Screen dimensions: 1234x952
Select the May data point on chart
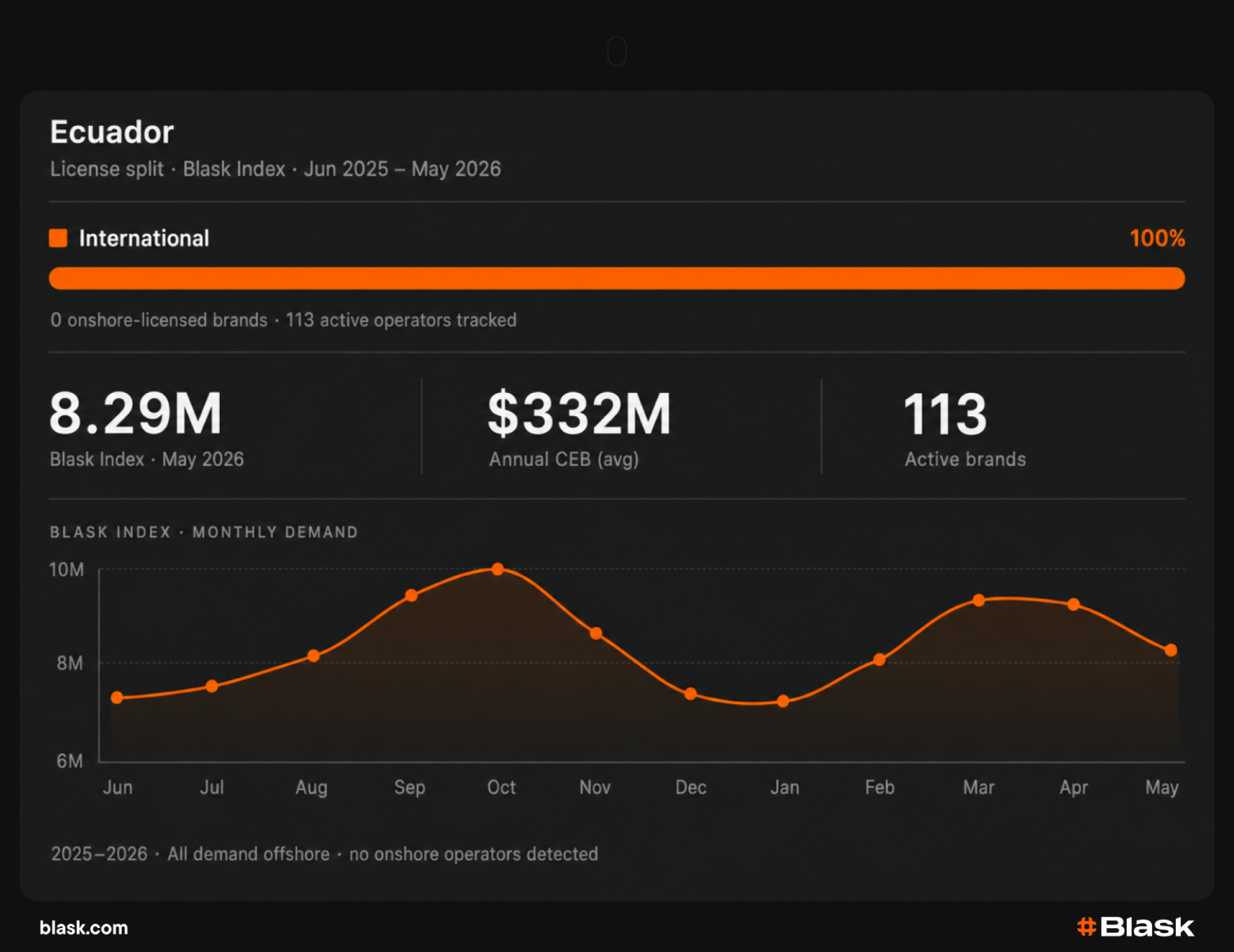(x=1171, y=651)
